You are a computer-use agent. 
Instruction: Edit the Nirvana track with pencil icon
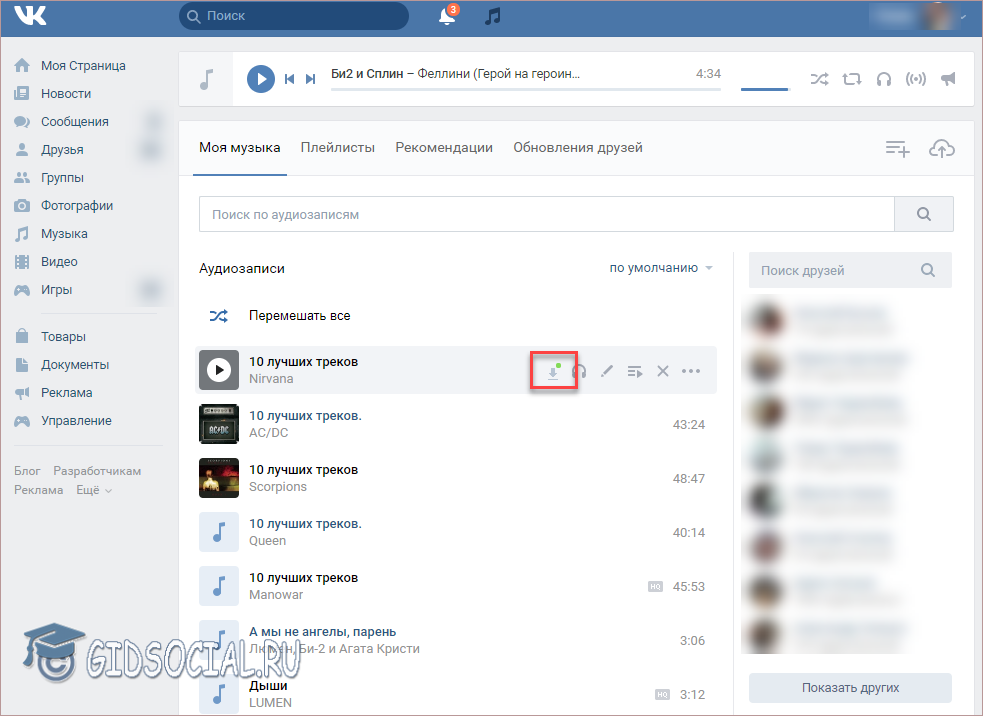tap(607, 371)
